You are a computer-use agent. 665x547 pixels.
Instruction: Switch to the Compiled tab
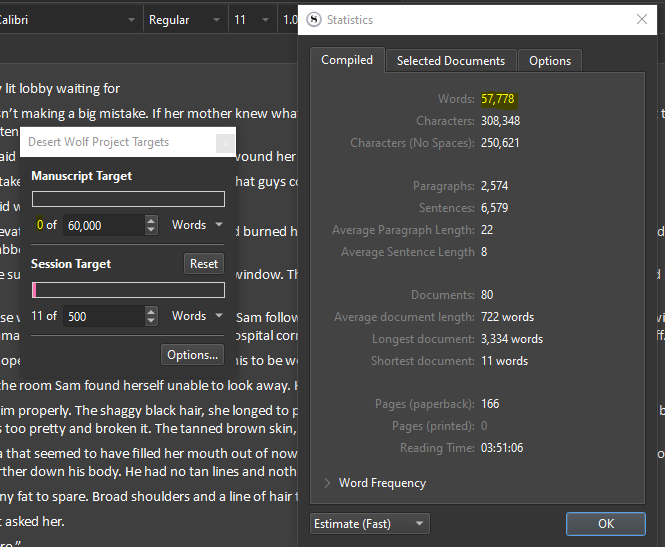[347, 60]
